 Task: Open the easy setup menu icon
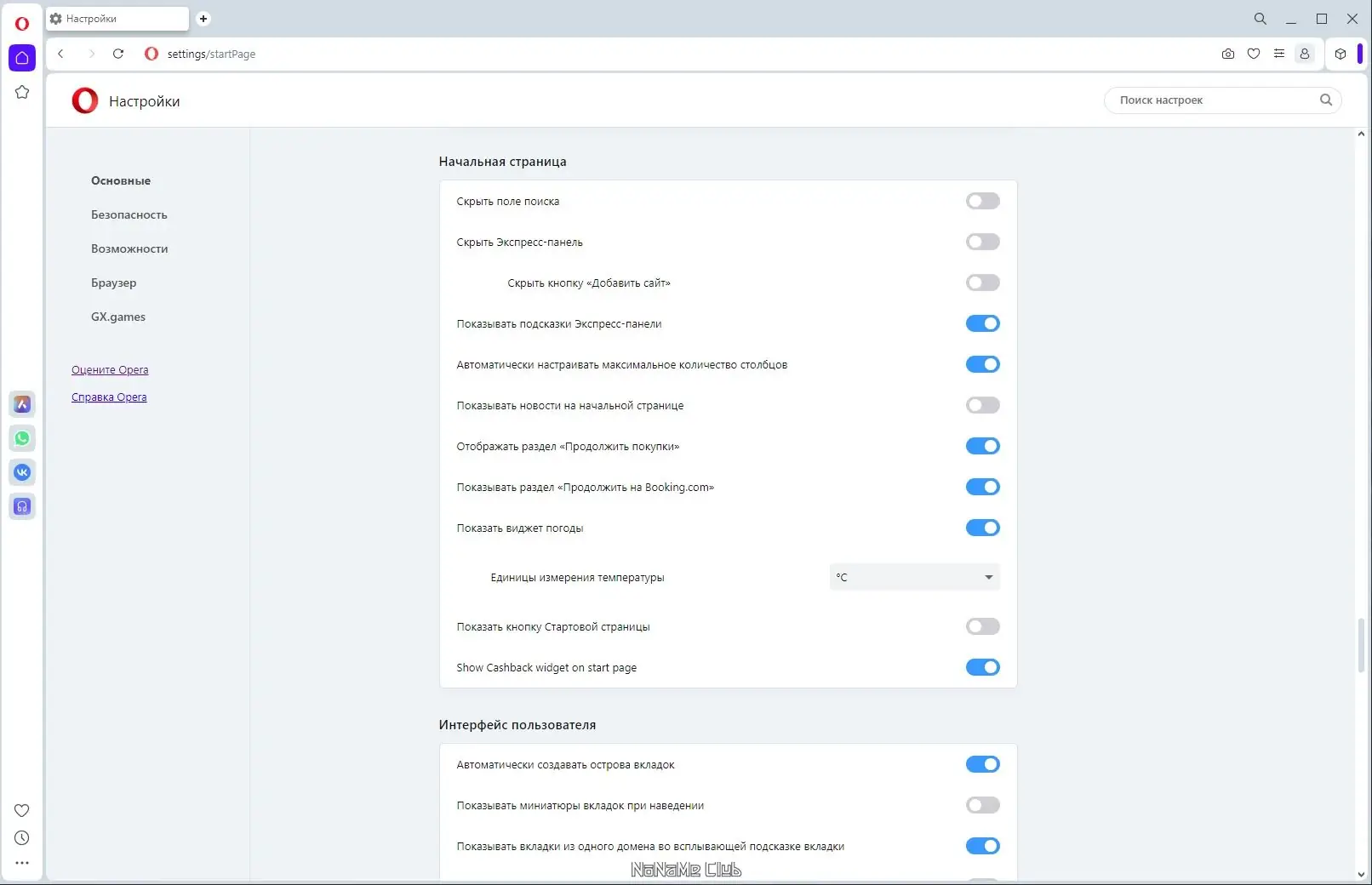pyautogui.click(x=1278, y=54)
